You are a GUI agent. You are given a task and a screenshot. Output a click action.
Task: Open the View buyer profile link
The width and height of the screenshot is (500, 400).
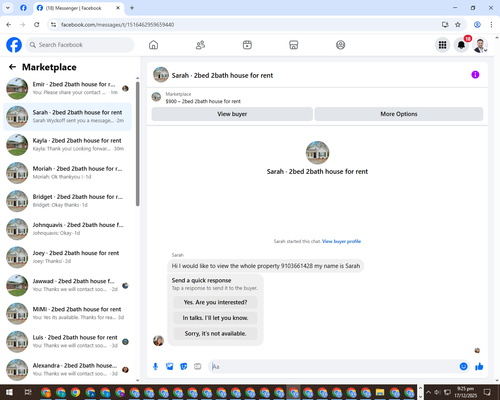pos(341,241)
